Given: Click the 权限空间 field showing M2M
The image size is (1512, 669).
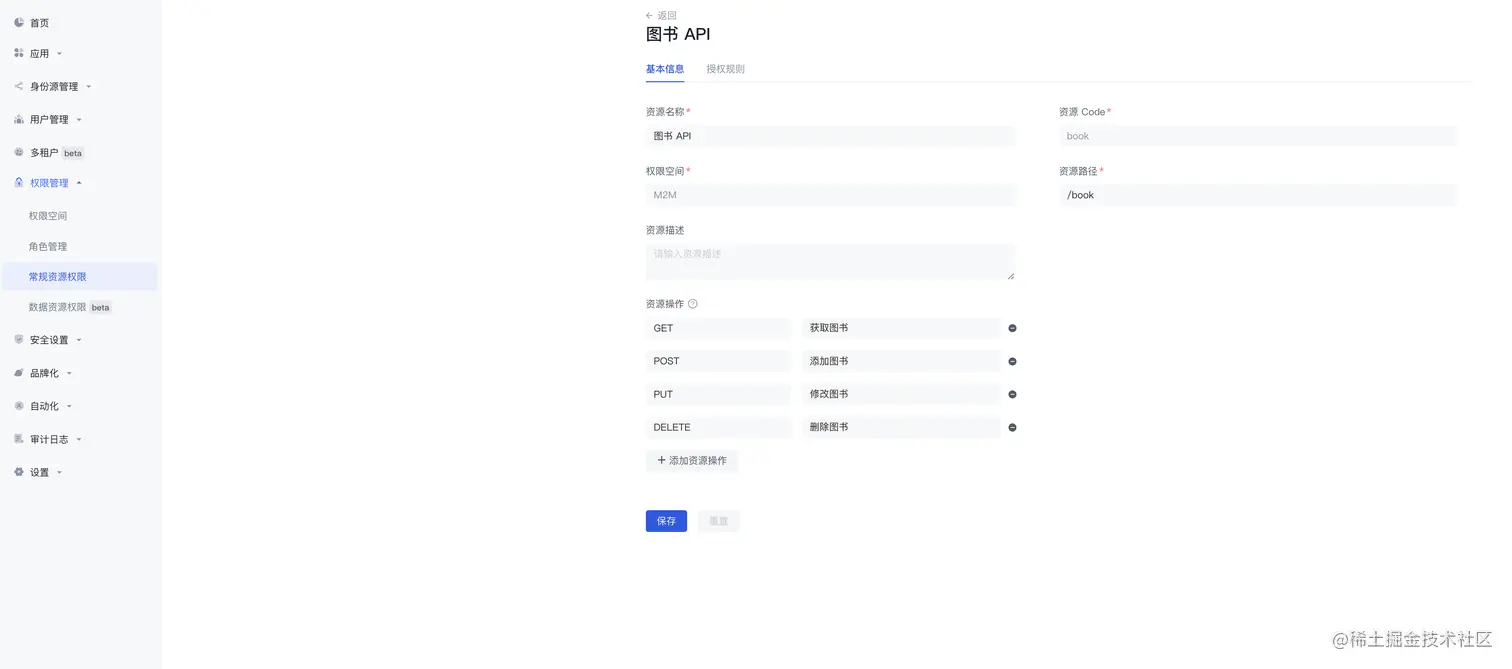Looking at the screenshot, I should coord(830,195).
